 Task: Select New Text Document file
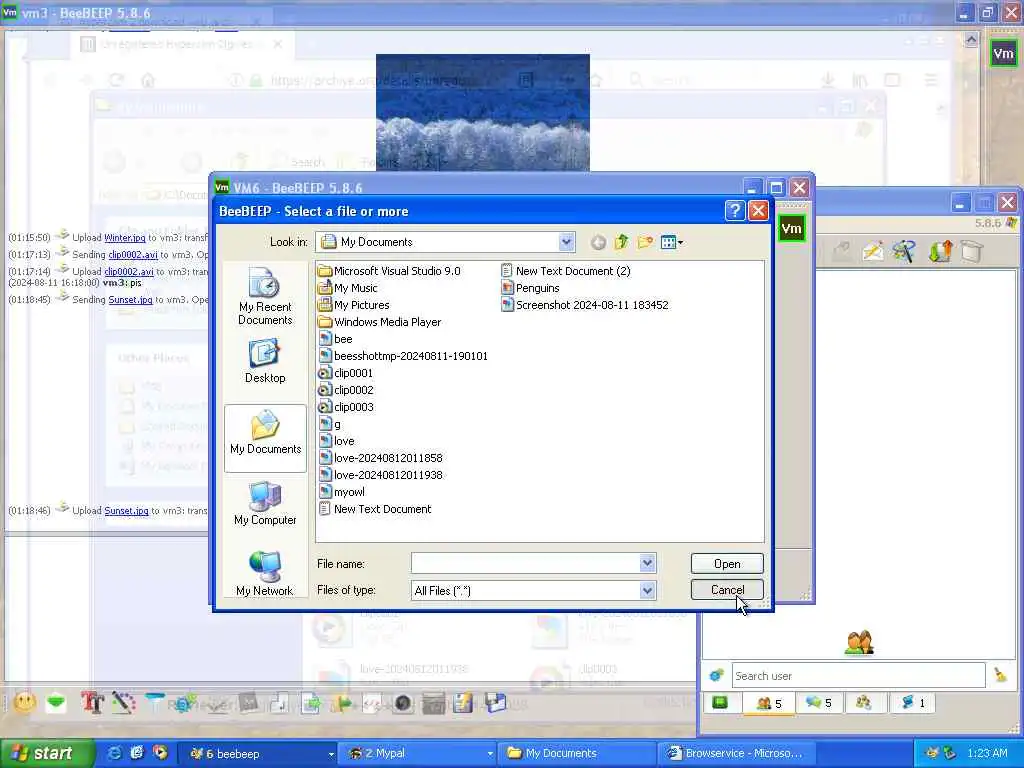pos(375,509)
